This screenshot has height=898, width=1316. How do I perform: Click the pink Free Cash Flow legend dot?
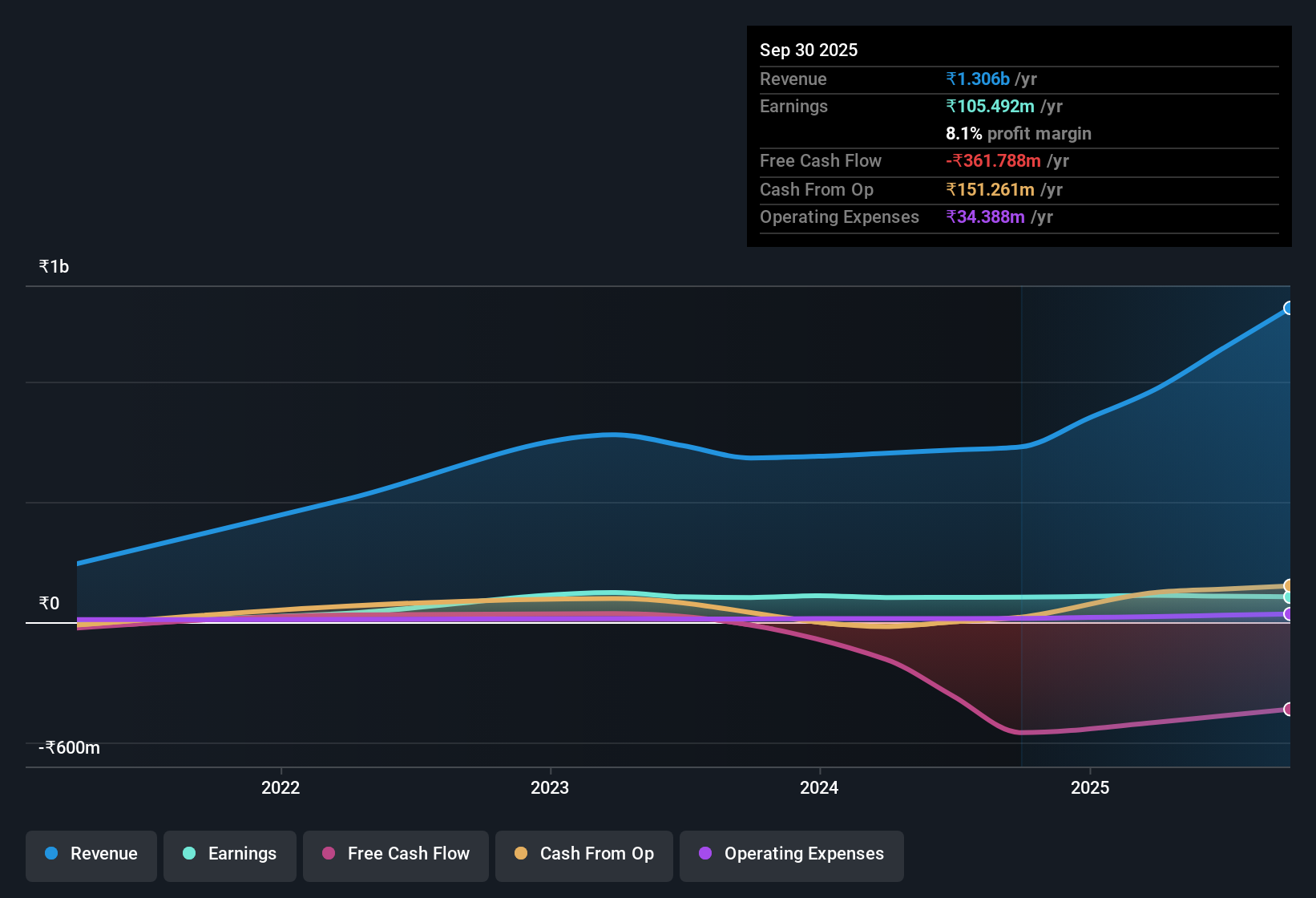point(329,853)
